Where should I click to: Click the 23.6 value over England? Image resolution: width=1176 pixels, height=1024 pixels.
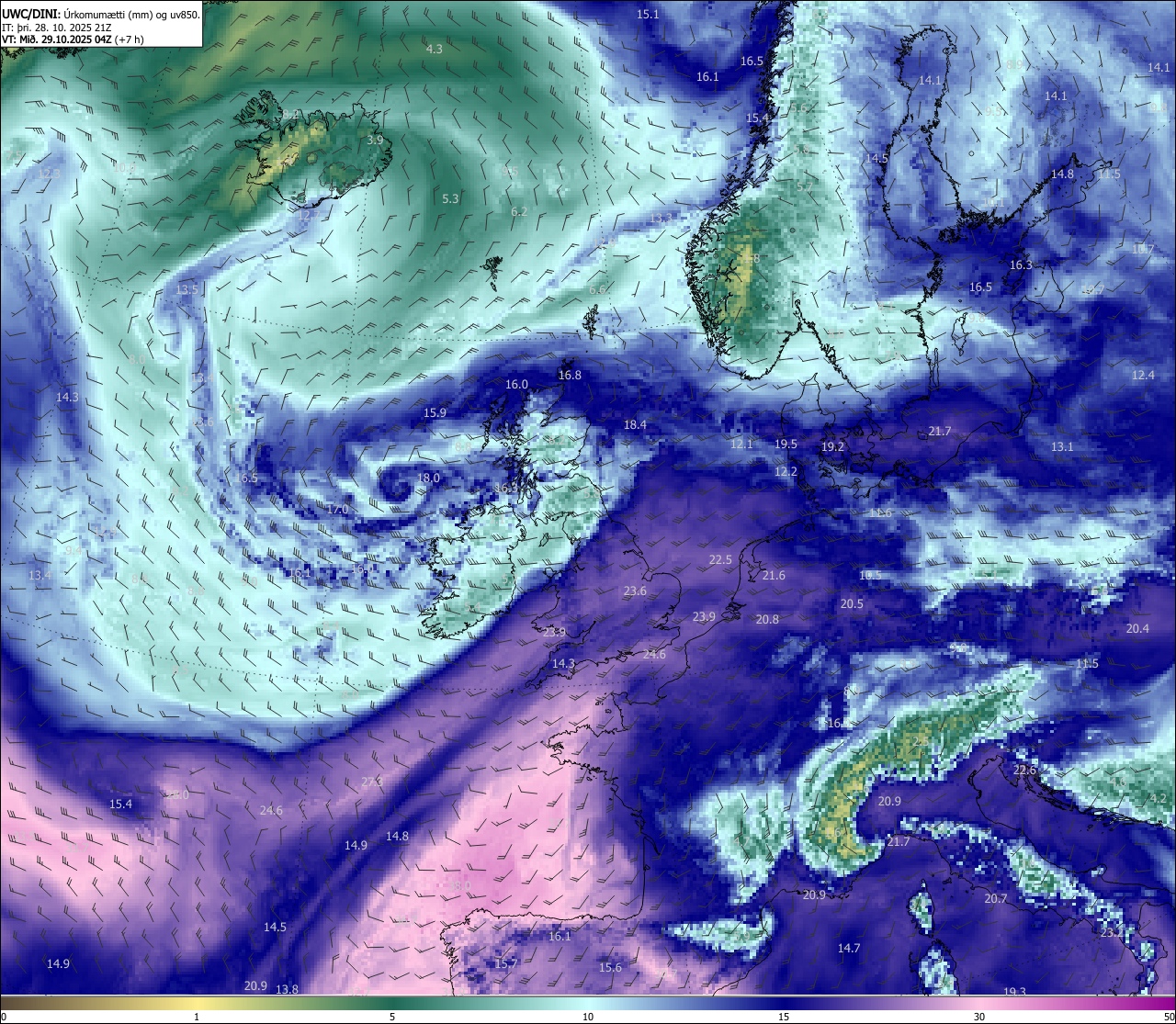[x=635, y=591]
